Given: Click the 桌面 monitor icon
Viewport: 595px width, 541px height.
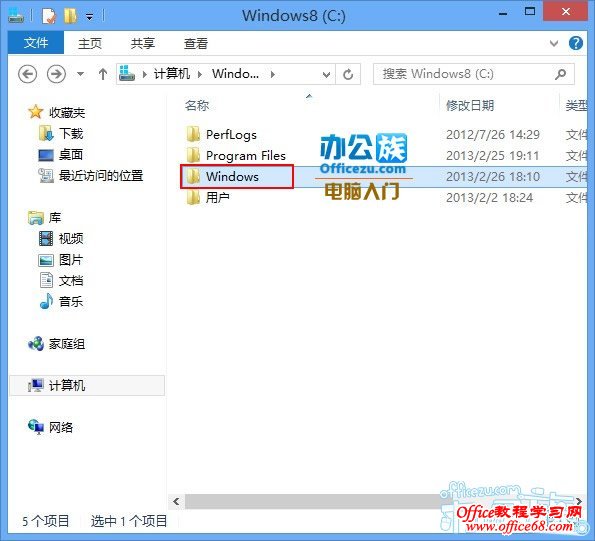Looking at the screenshot, I should [x=46, y=155].
